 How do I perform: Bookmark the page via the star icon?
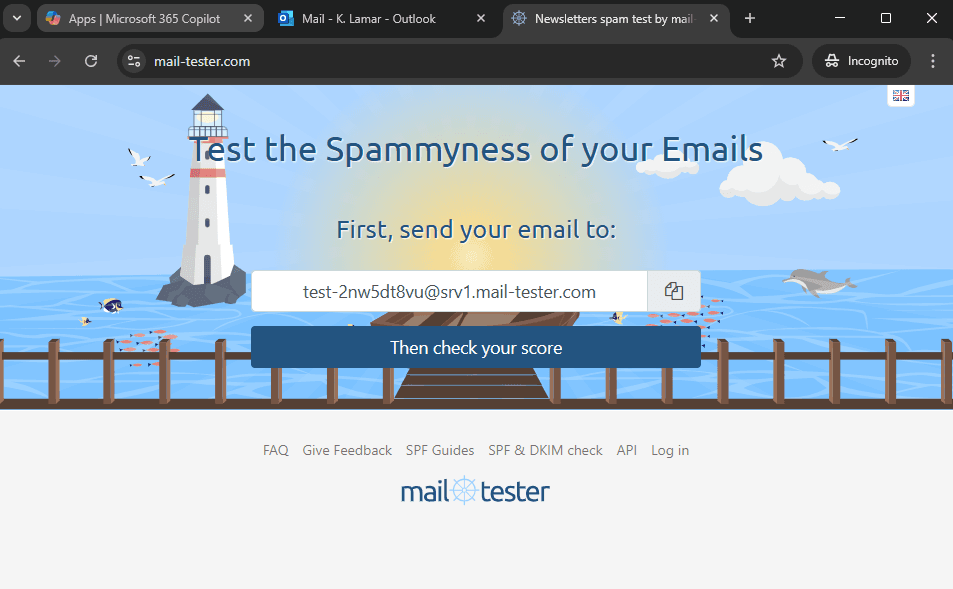[779, 61]
